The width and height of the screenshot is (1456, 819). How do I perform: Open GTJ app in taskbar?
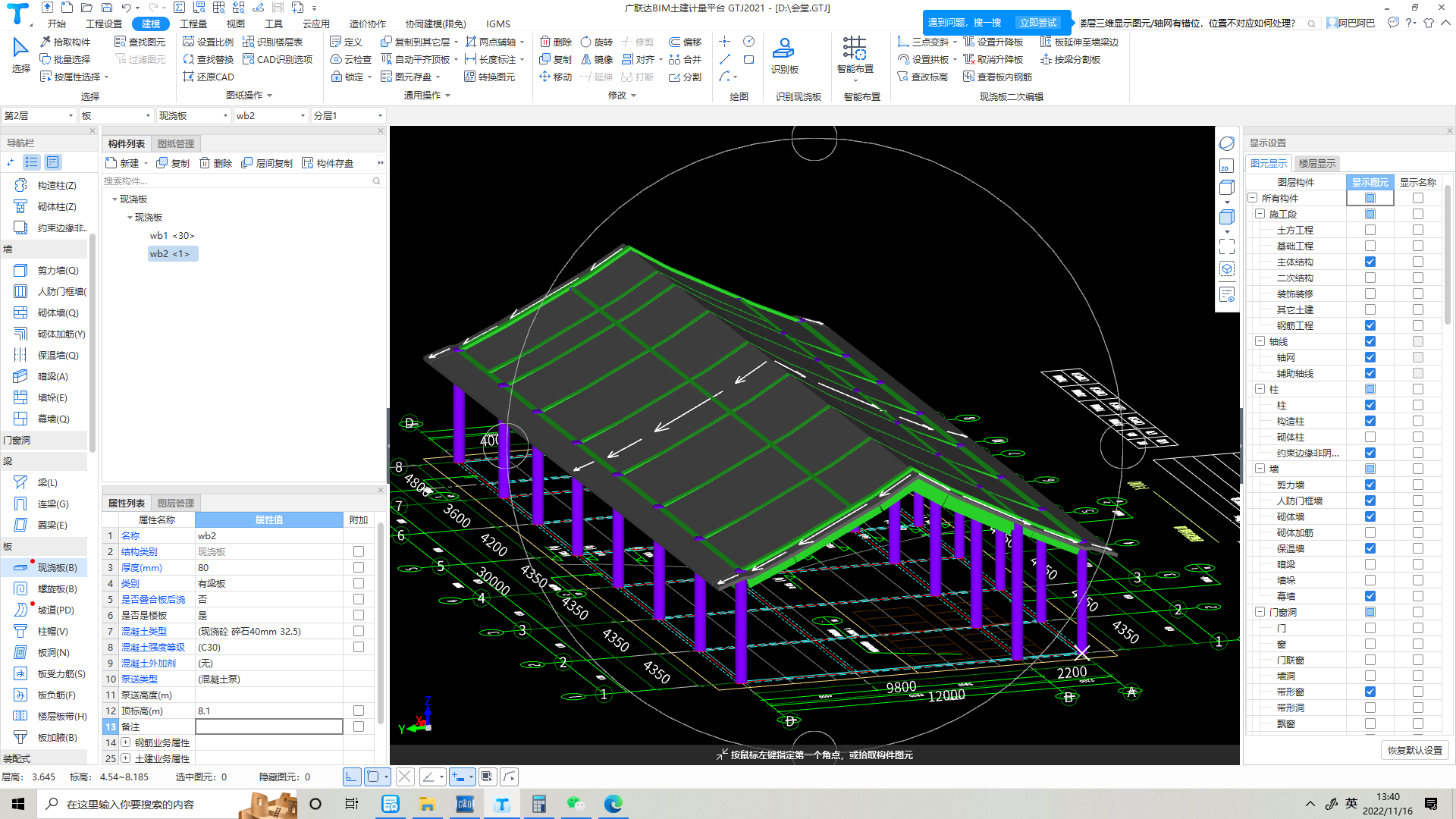(502, 804)
